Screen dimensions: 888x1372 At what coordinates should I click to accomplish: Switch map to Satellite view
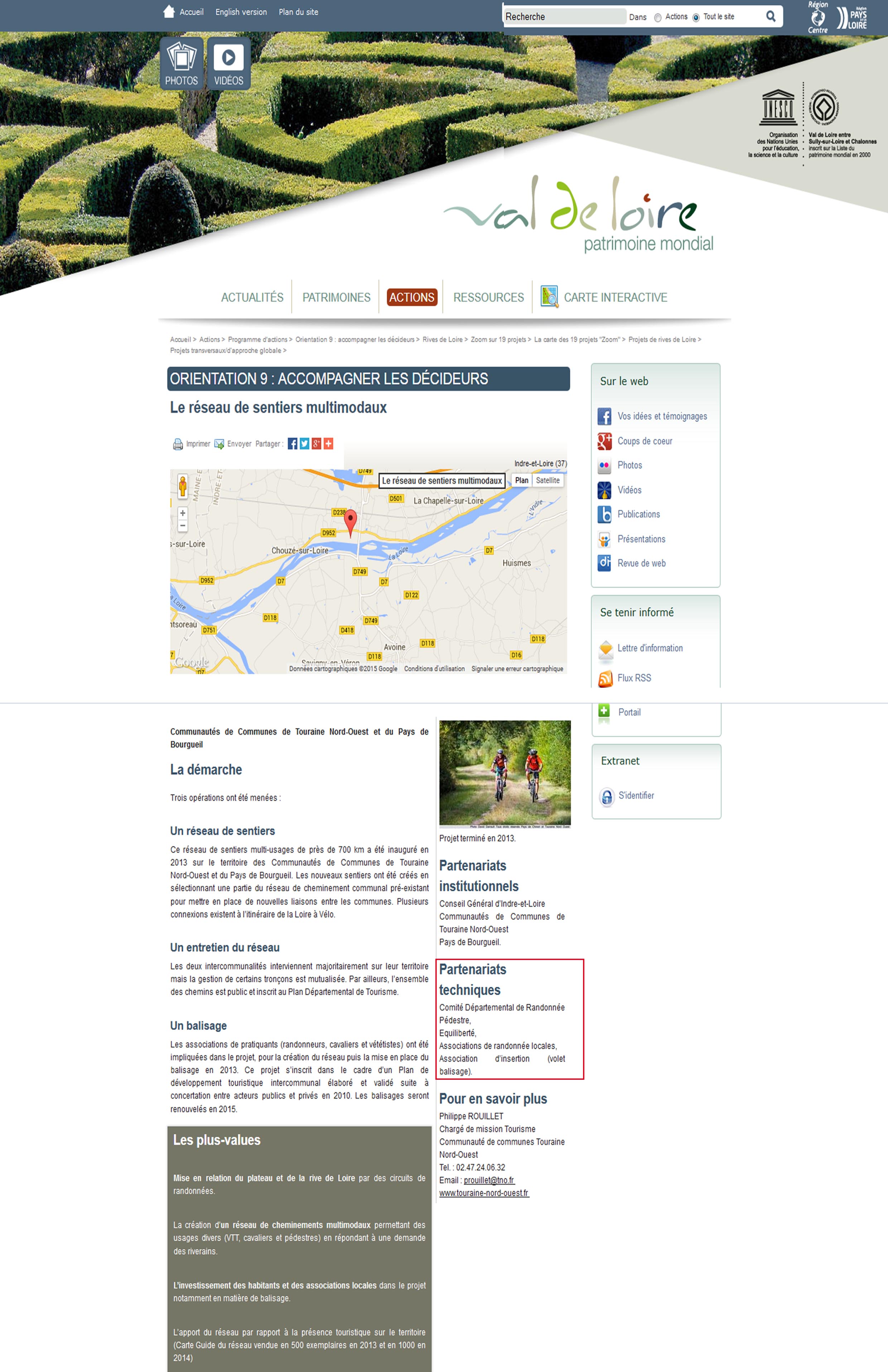click(547, 480)
